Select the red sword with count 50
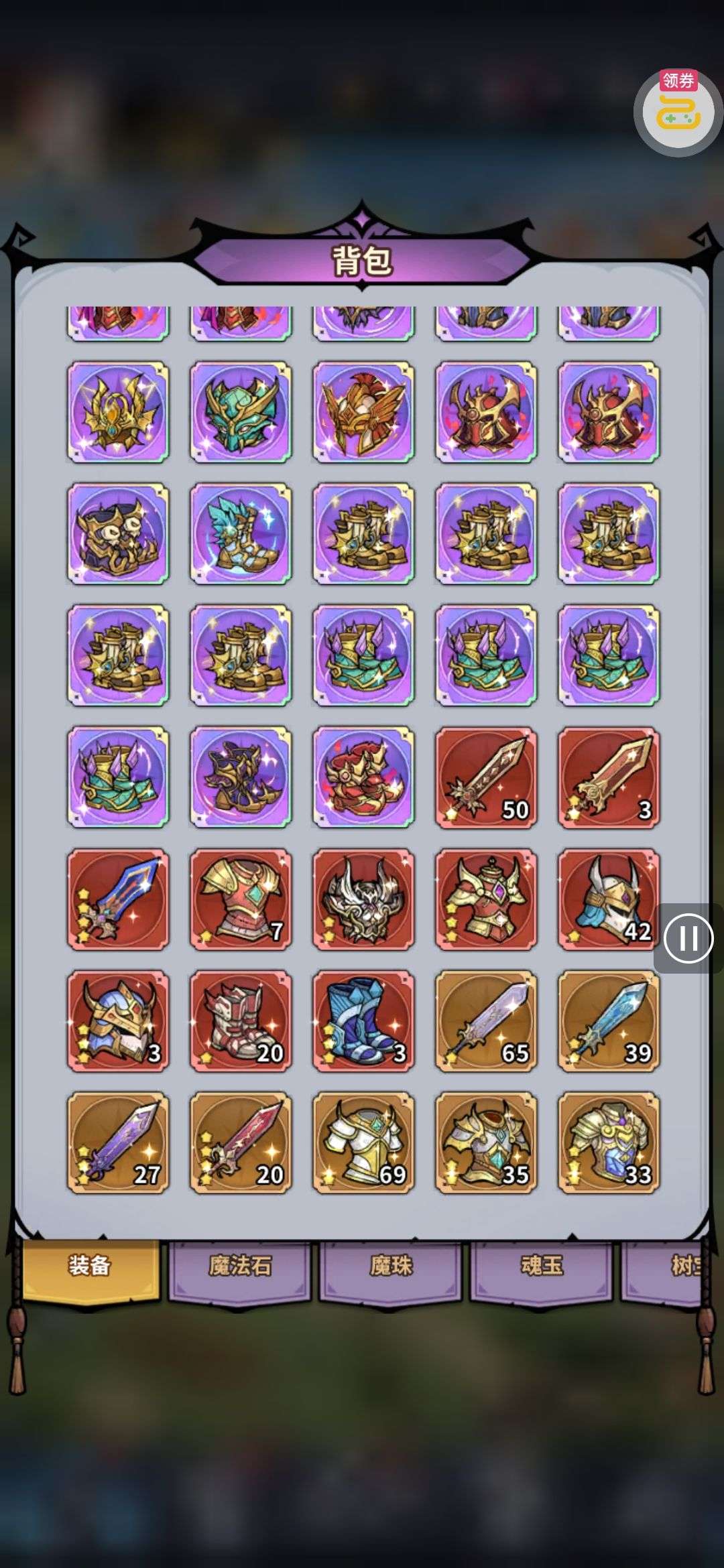The height and width of the screenshot is (1568, 724). [486, 777]
